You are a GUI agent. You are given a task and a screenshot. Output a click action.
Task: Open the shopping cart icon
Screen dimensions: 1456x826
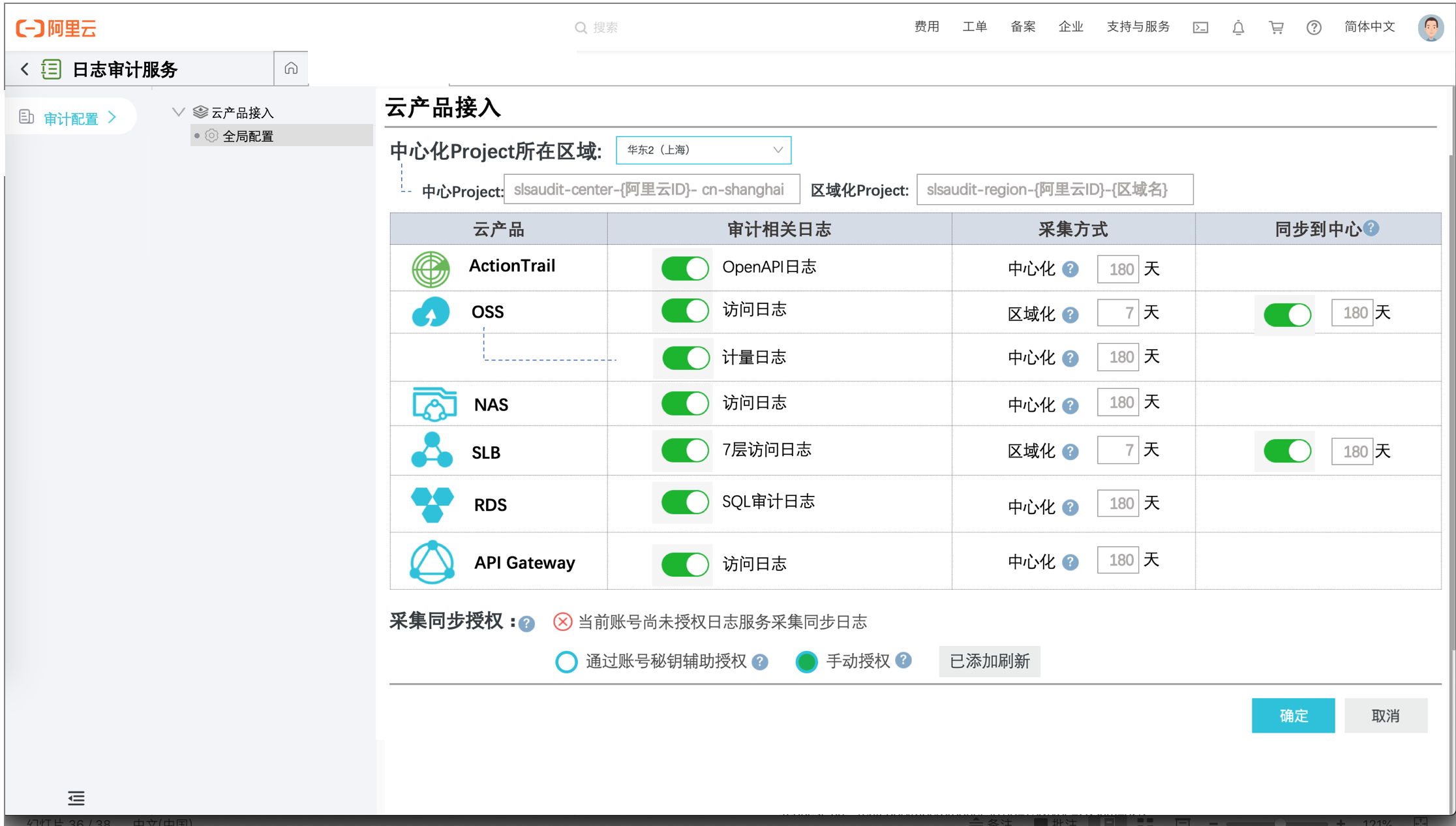(x=1276, y=27)
